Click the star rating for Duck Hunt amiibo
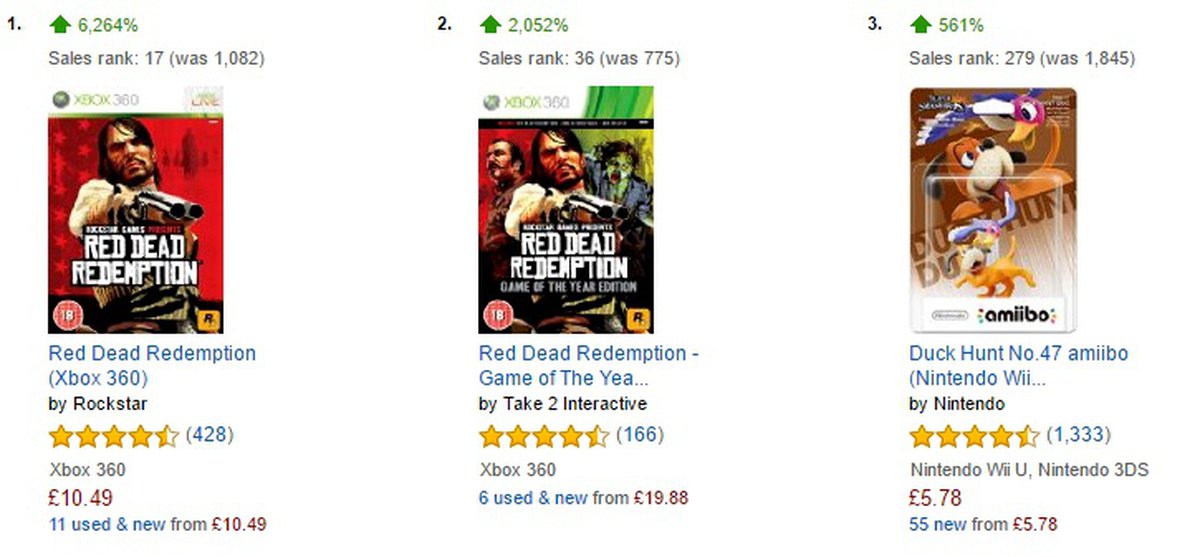 pos(974,436)
